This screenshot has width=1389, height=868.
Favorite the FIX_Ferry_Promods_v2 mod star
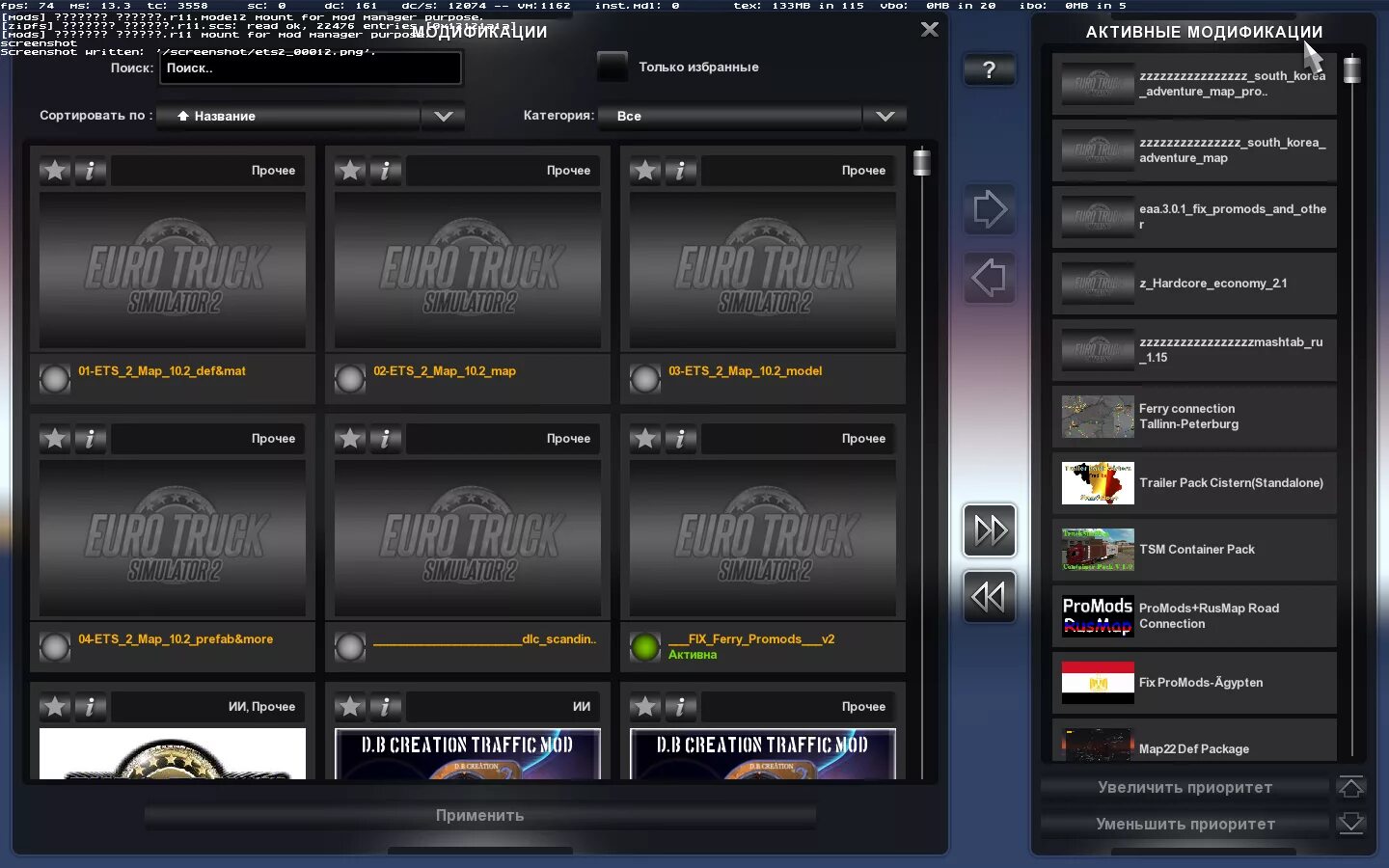pos(645,439)
